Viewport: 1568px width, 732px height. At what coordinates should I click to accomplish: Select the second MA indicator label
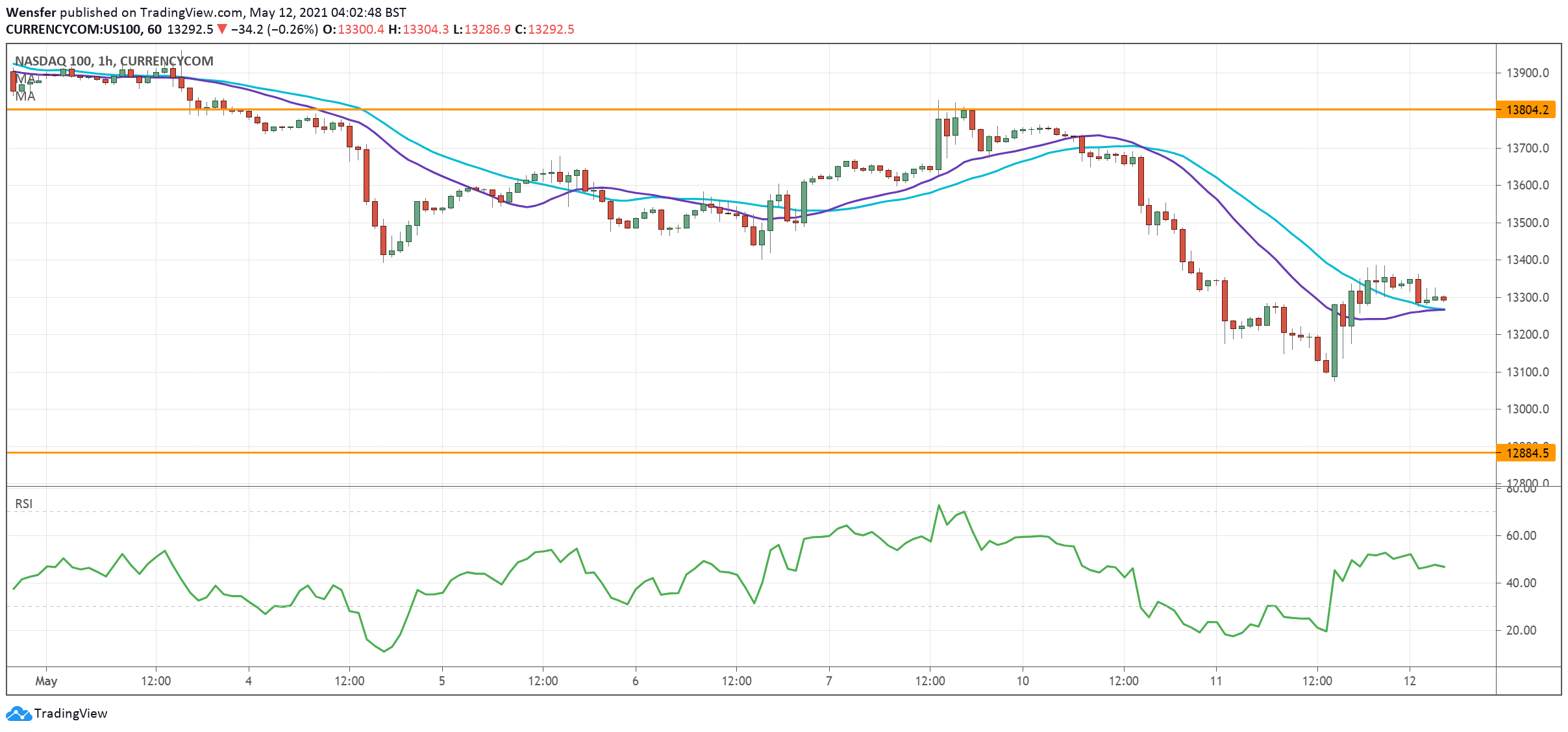pos(26,97)
